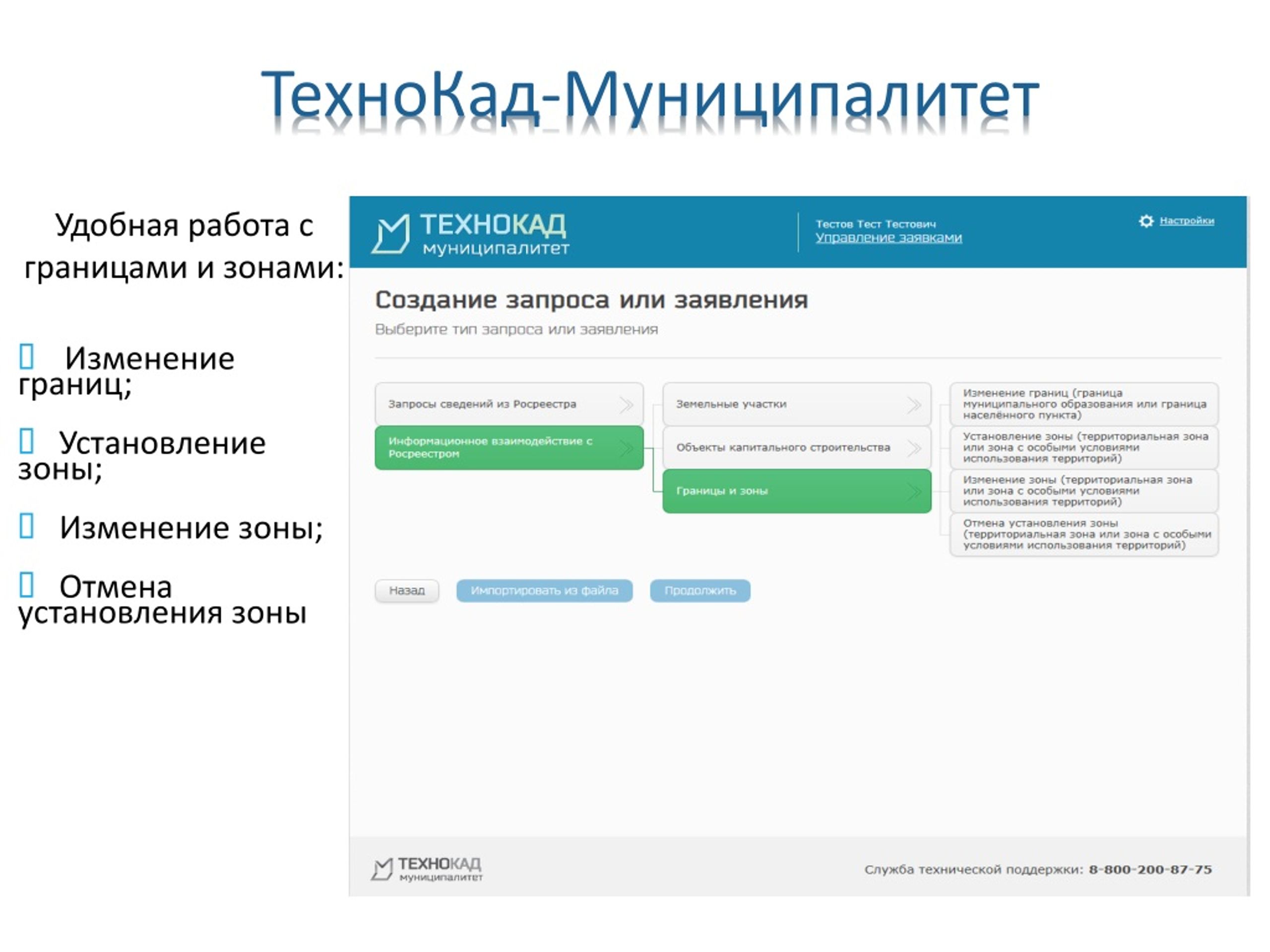This screenshot has width=1270, height=952.
Task: Click subtitle Выберите тип запроса или заявления
Action: point(516,329)
